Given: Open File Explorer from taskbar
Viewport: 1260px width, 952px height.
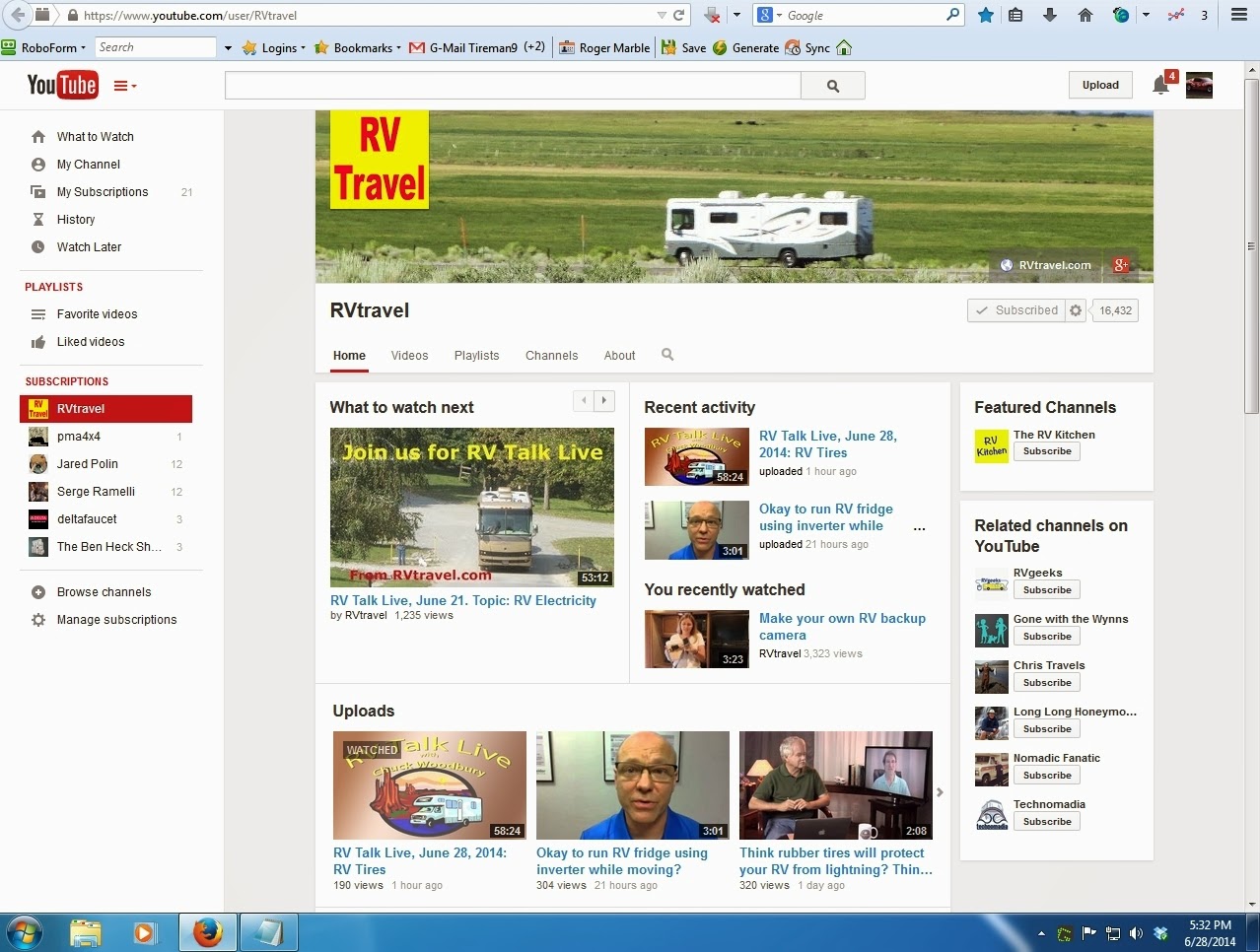Looking at the screenshot, I should [x=87, y=932].
